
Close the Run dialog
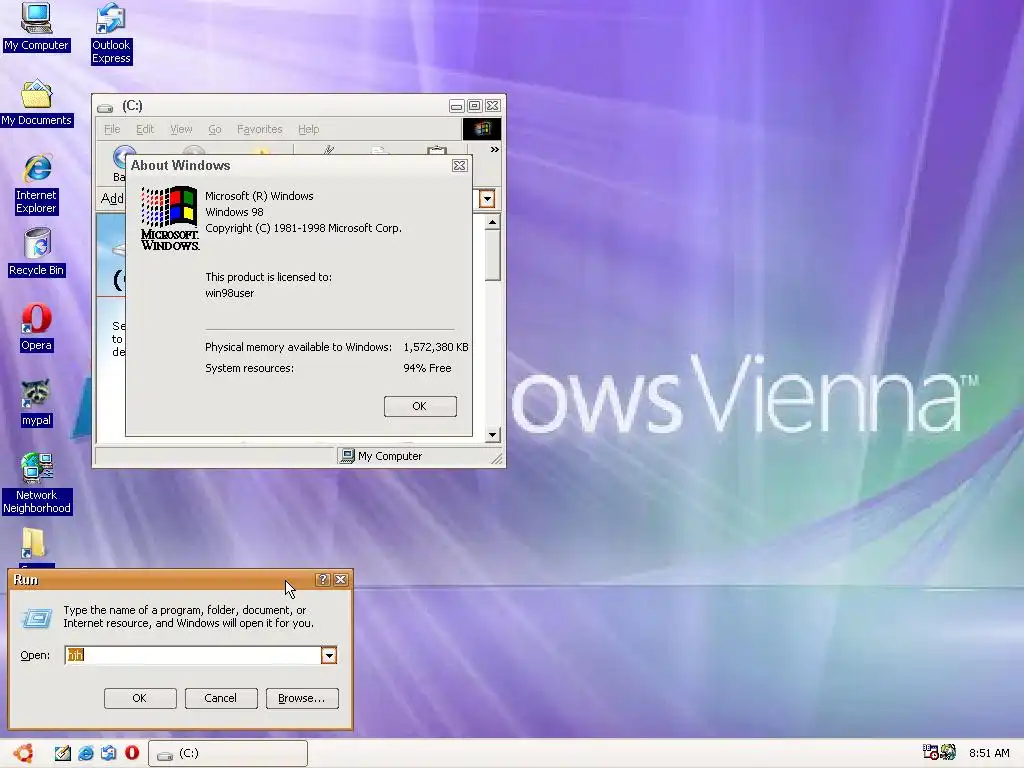pos(341,579)
